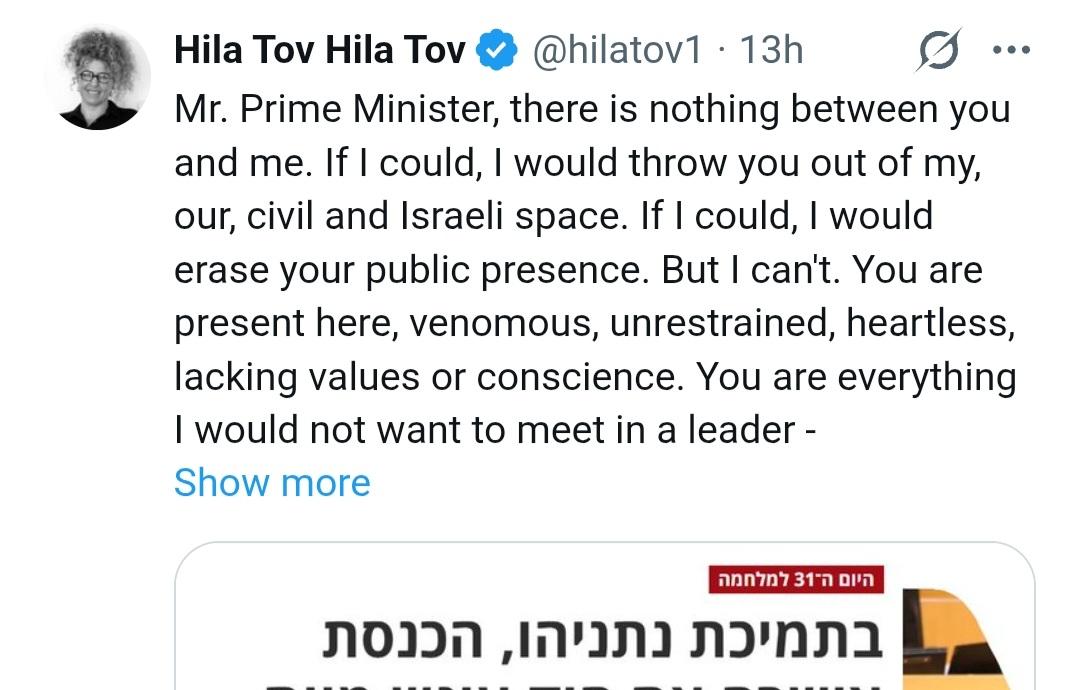Open the @hilatov1 handle link
This screenshot has width=1080, height=690.
(x=617, y=50)
